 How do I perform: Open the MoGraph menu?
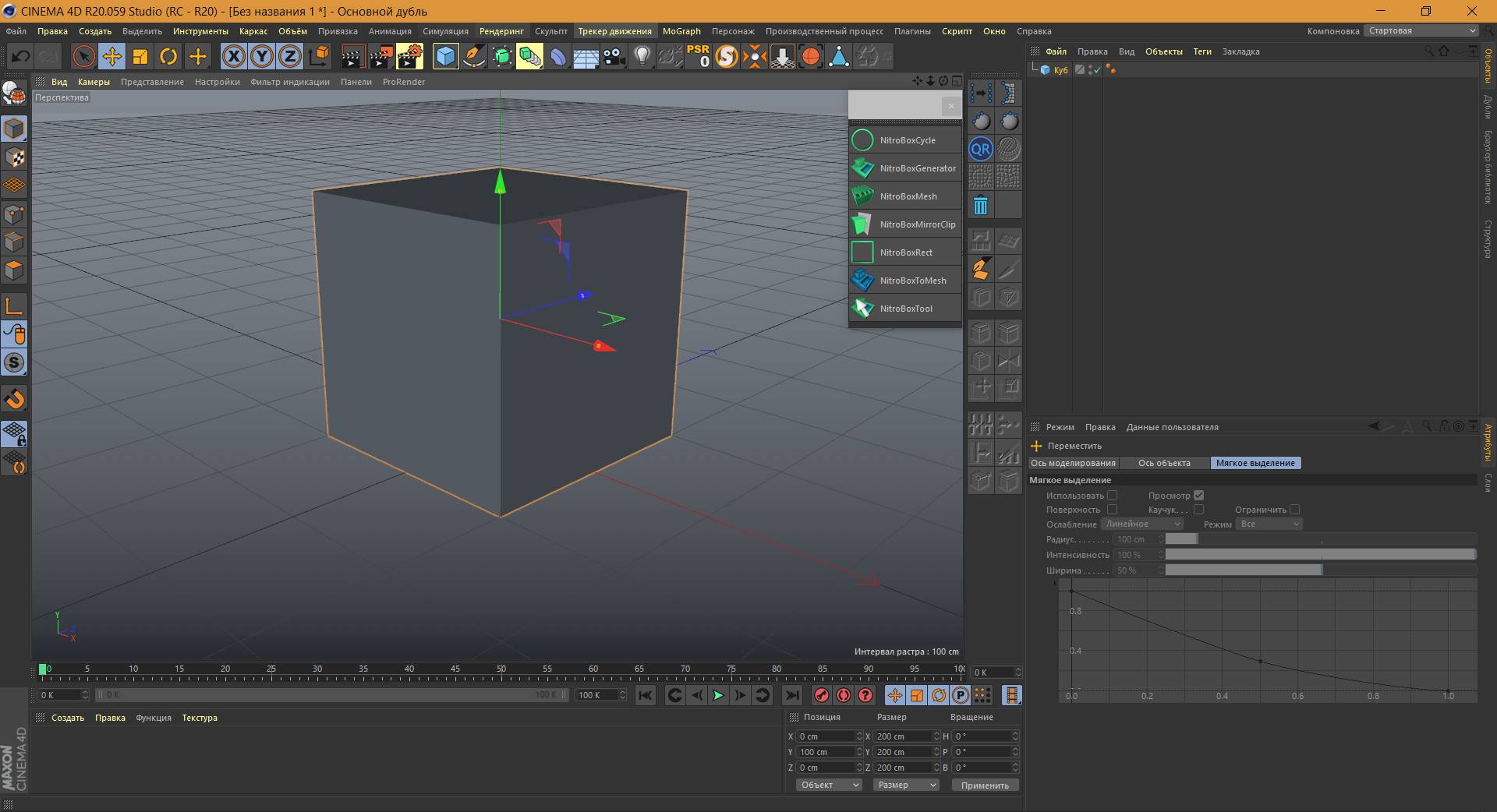681,31
